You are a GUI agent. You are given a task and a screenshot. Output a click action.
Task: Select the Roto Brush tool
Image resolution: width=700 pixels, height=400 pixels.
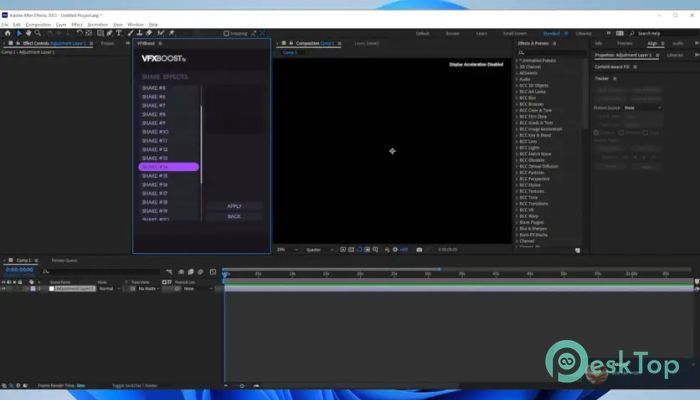[x=161, y=33]
